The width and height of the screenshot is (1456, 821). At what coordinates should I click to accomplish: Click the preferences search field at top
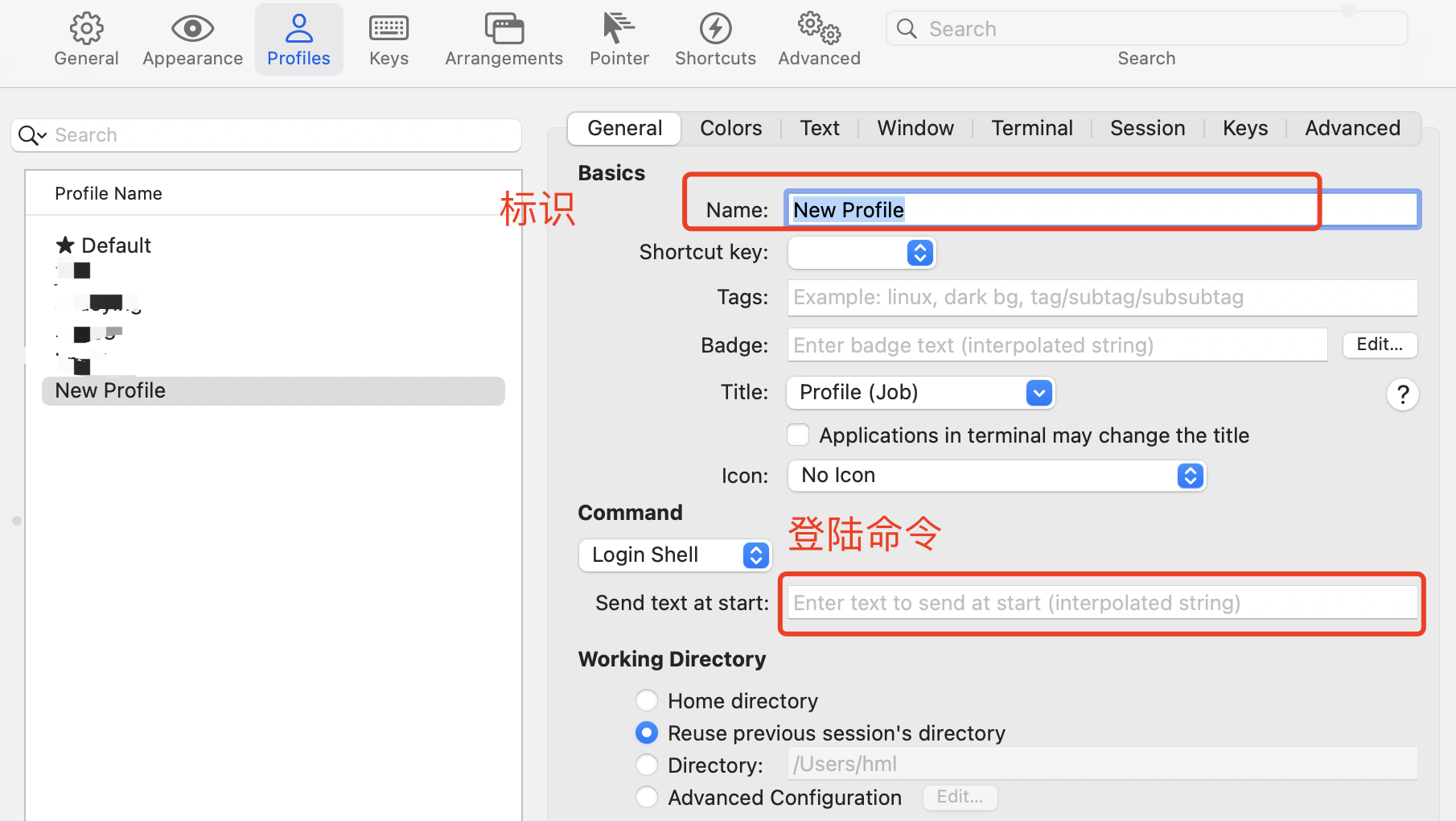click(x=1146, y=29)
